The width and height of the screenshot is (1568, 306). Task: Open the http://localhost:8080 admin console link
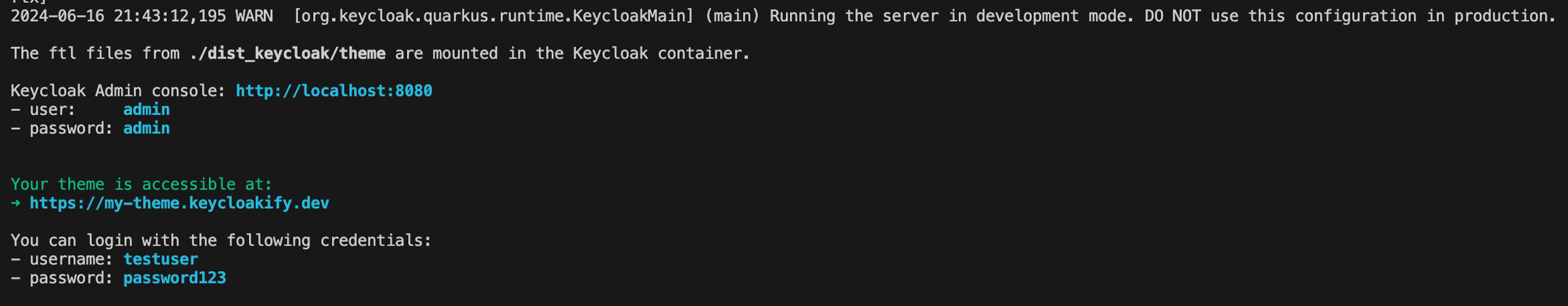[x=333, y=91]
